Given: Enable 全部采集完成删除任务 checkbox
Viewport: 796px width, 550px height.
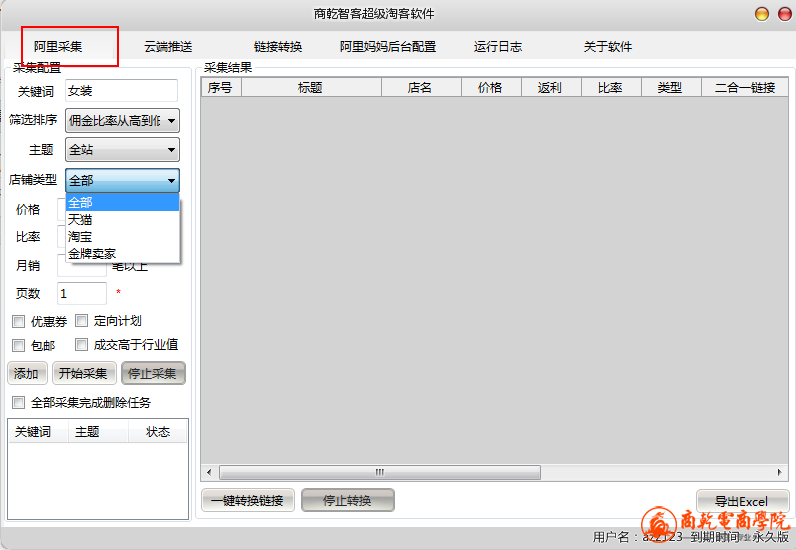Looking at the screenshot, I should pyautogui.click(x=18, y=403).
